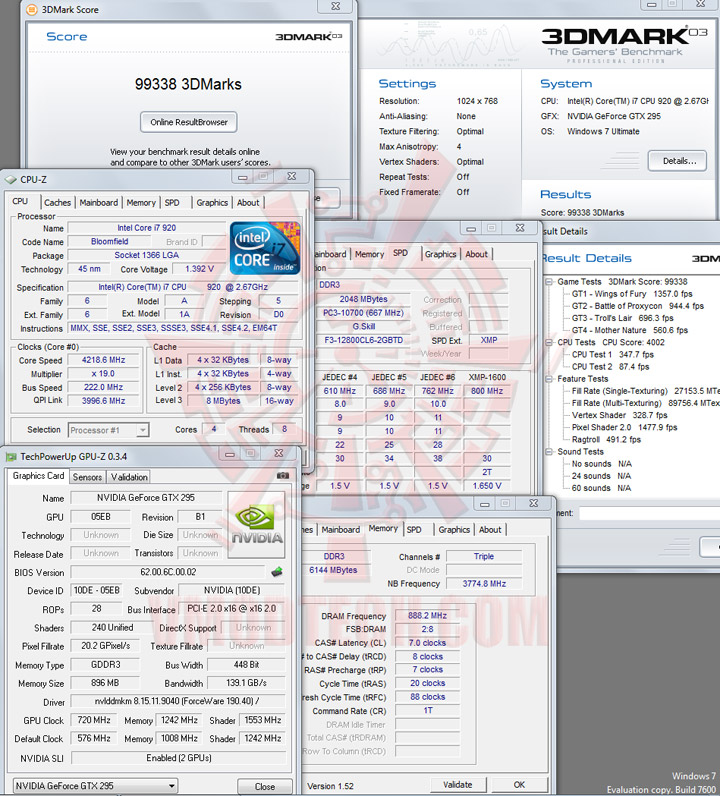
Task: Open the Processor #1 selection dropdown
Action: [143, 430]
